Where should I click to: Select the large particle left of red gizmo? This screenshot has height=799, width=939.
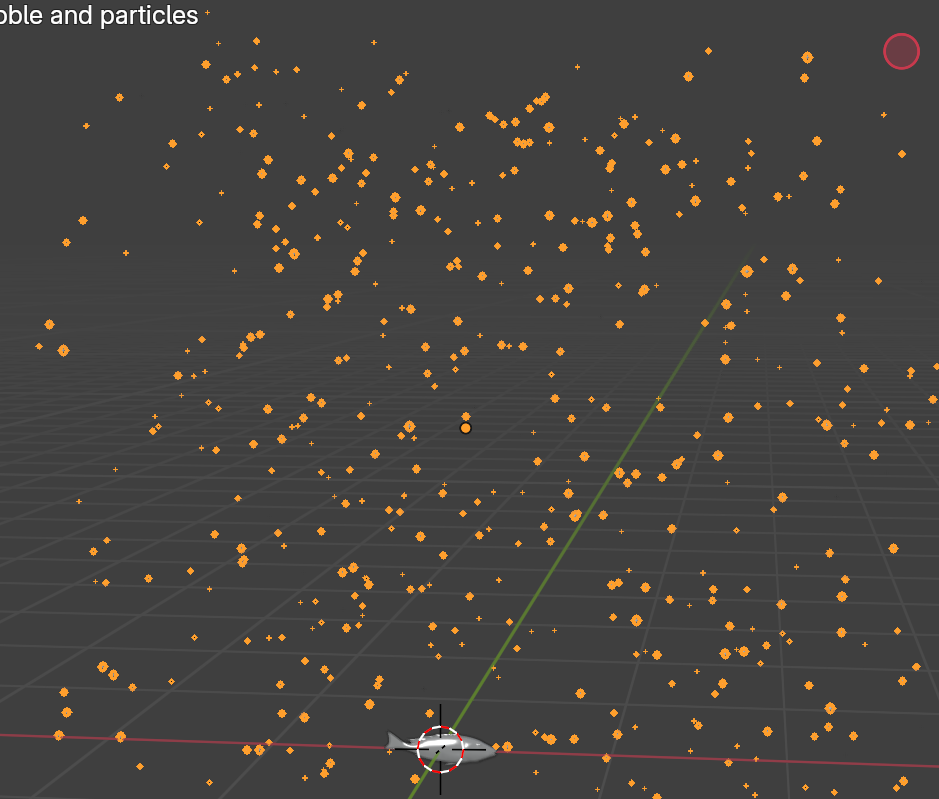pyautogui.click(x=807, y=58)
